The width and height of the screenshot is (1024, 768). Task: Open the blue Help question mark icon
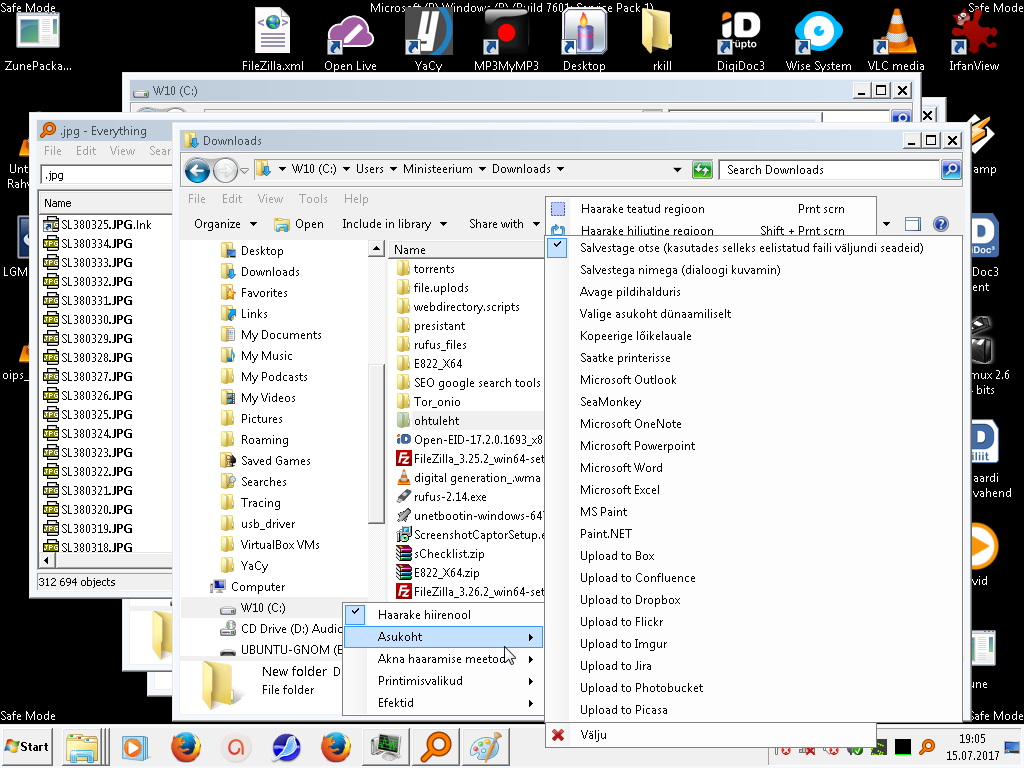pyautogui.click(x=940, y=224)
